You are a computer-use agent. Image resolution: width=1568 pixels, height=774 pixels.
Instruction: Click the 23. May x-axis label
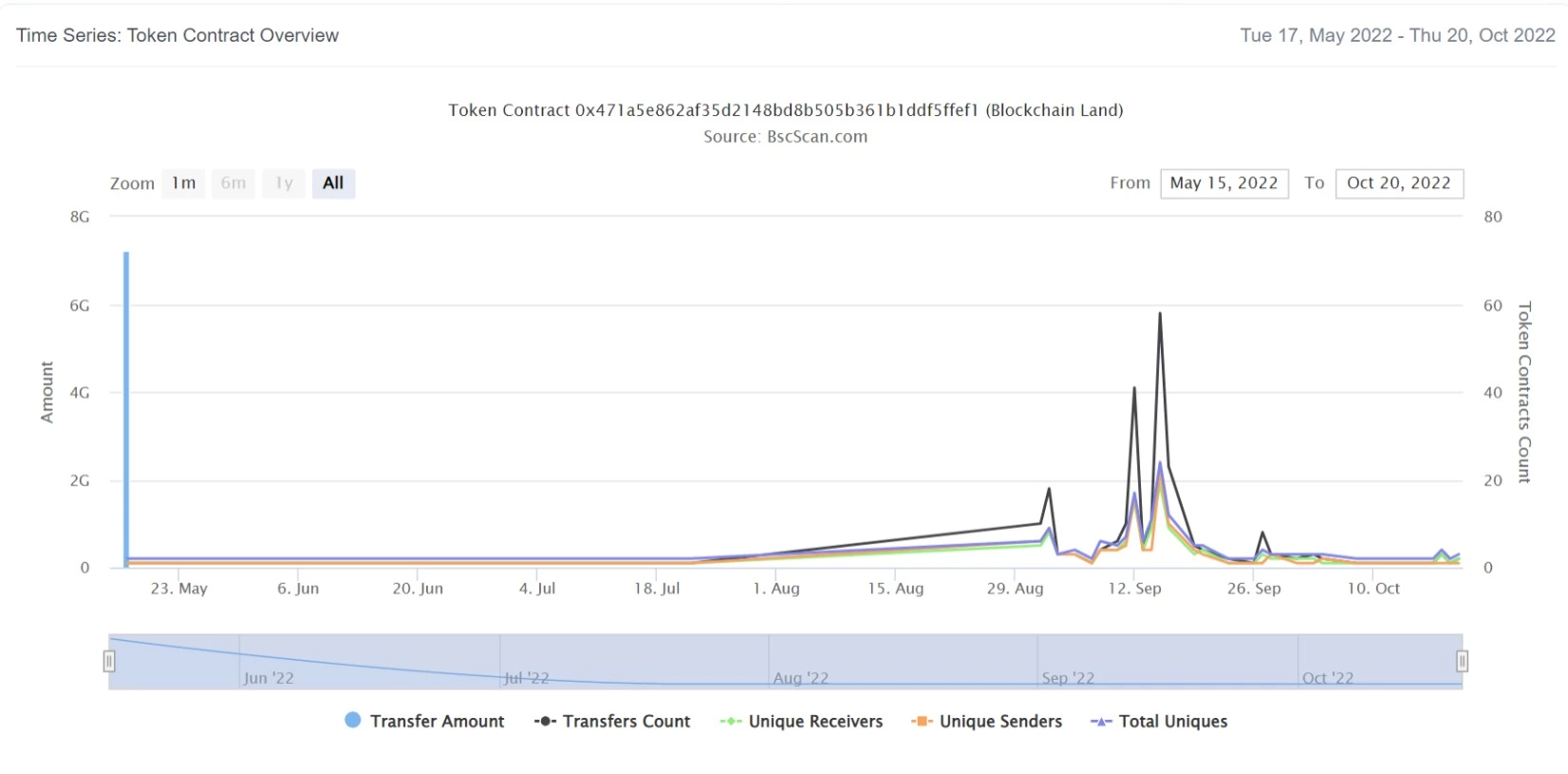click(x=178, y=589)
